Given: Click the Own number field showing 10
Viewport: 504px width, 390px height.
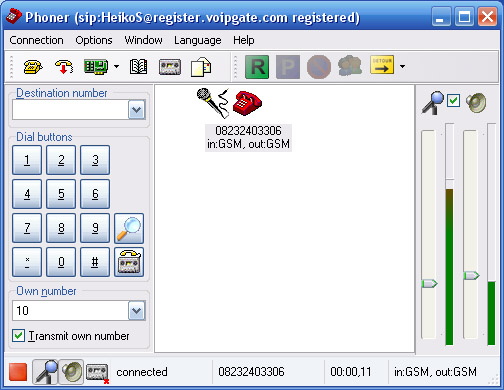Looking at the screenshot, I should (70, 311).
